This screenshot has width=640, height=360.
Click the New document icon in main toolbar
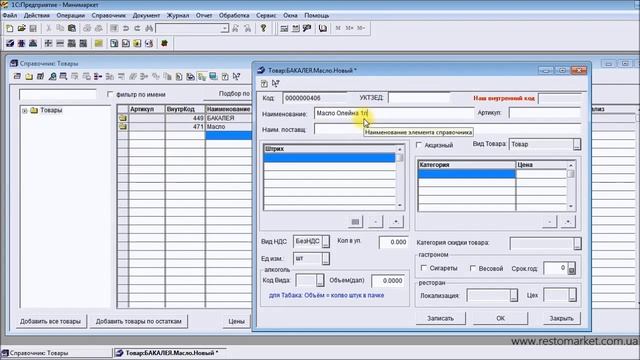click(x=10, y=28)
